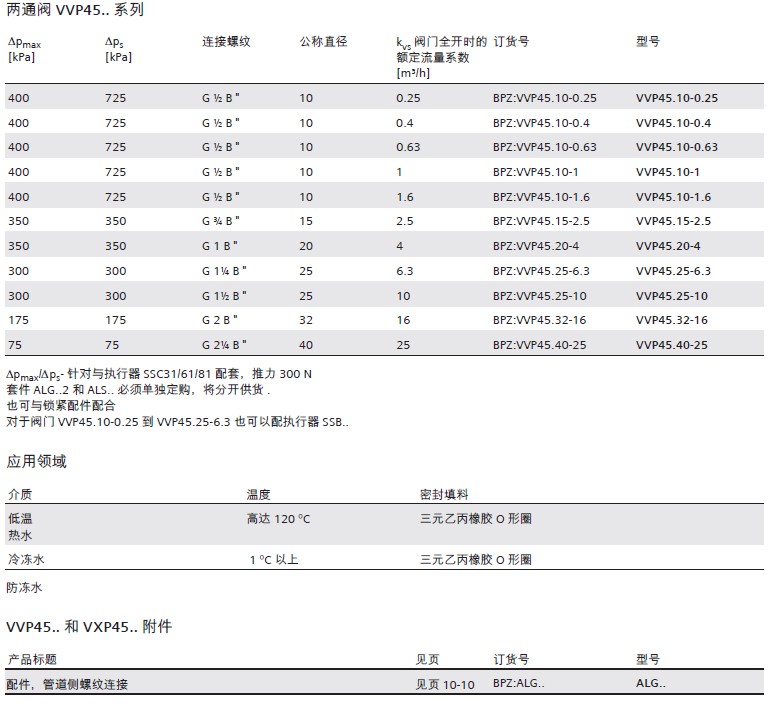Select order number BPZ:VVP45.10-1.6
774x704 pixels.
541,197
